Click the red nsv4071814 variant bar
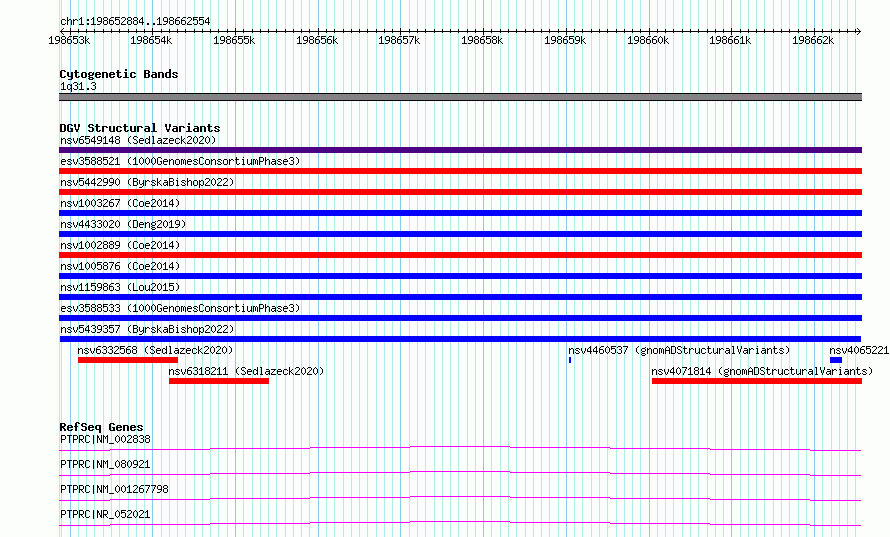Viewport: 890px width, 537px height. coord(757,381)
